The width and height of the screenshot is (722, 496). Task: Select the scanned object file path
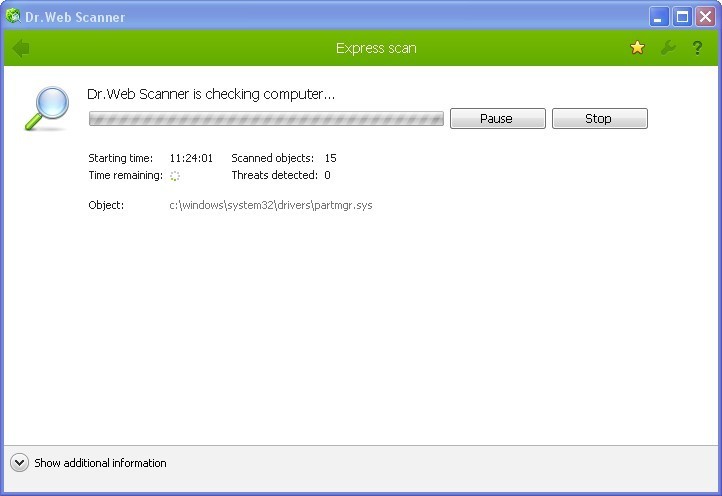pos(270,205)
